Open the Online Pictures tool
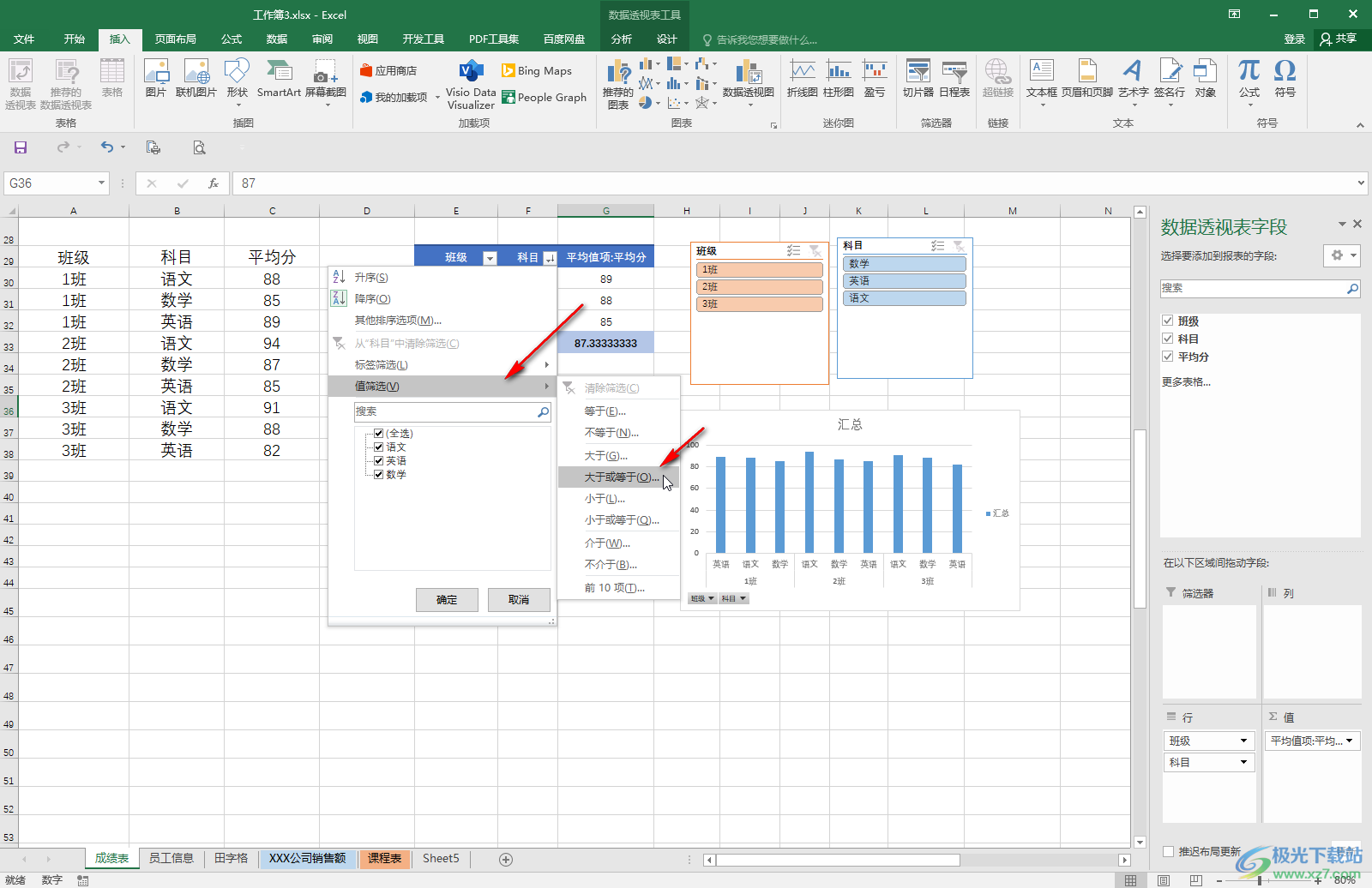This screenshot has width=1372, height=888. coord(196,78)
